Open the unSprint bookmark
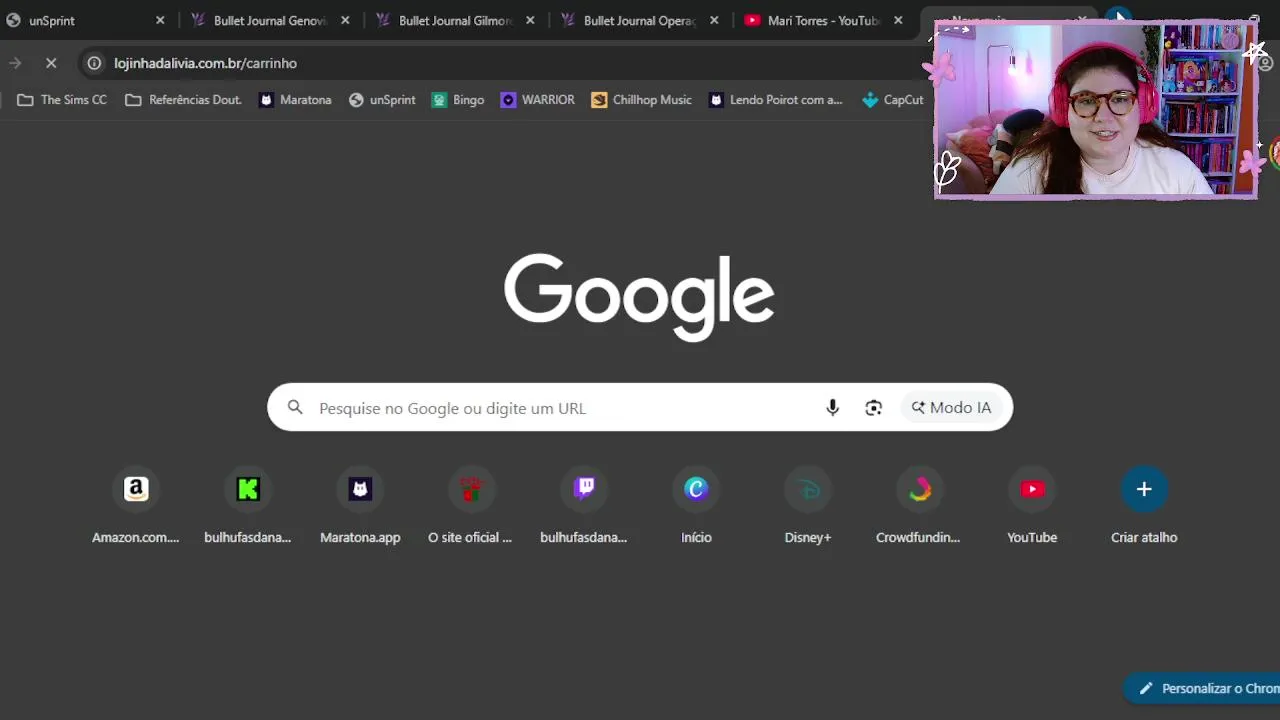The image size is (1280, 720). pyautogui.click(x=382, y=100)
